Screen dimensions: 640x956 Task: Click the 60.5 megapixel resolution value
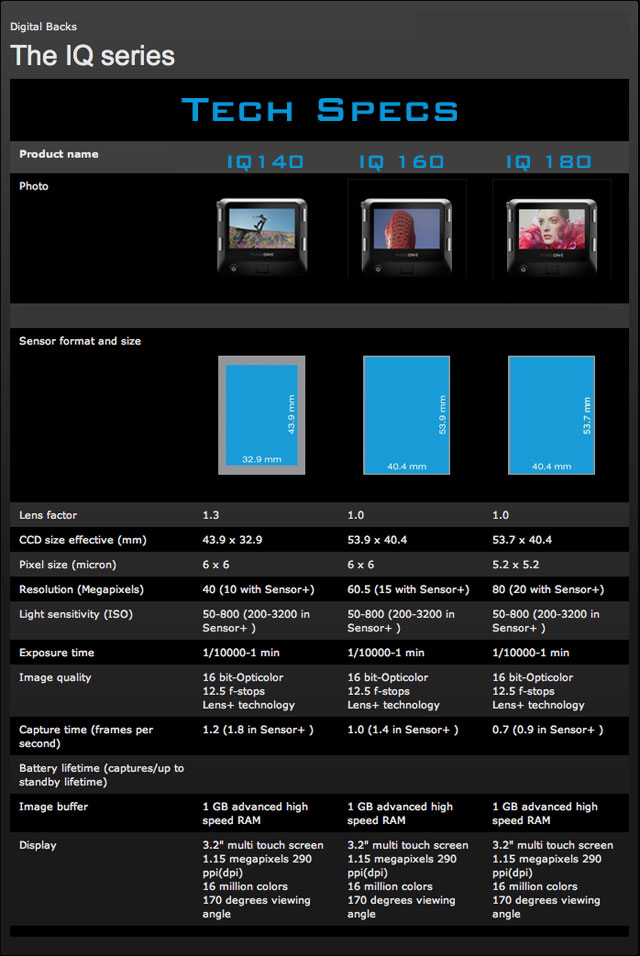(x=408, y=589)
